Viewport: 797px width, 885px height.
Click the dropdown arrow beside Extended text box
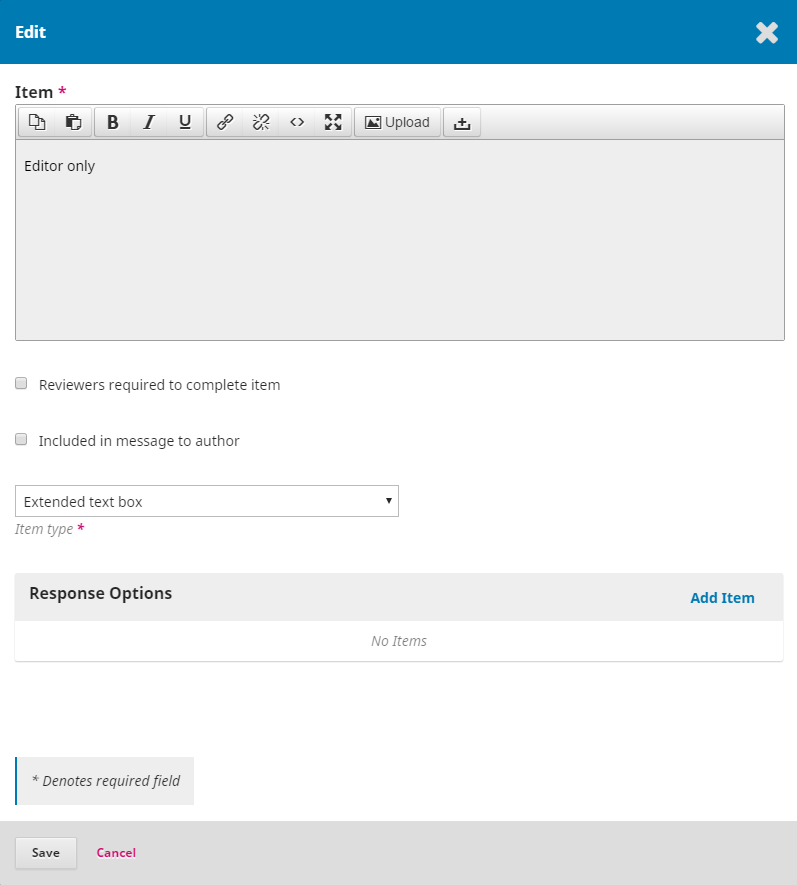388,501
